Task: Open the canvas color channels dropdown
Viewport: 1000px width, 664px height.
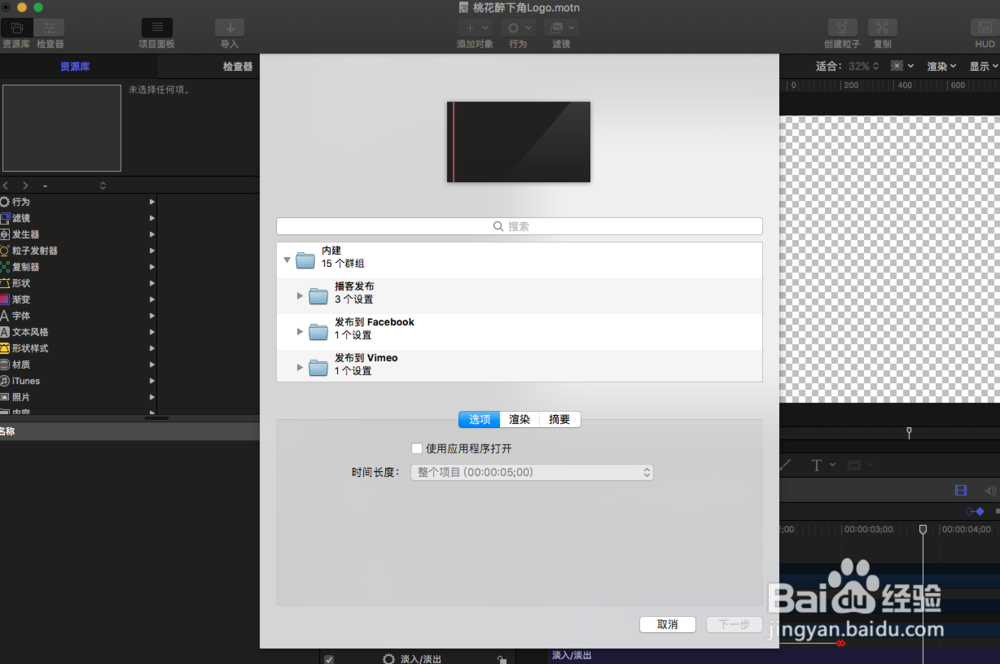Action: tap(902, 66)
